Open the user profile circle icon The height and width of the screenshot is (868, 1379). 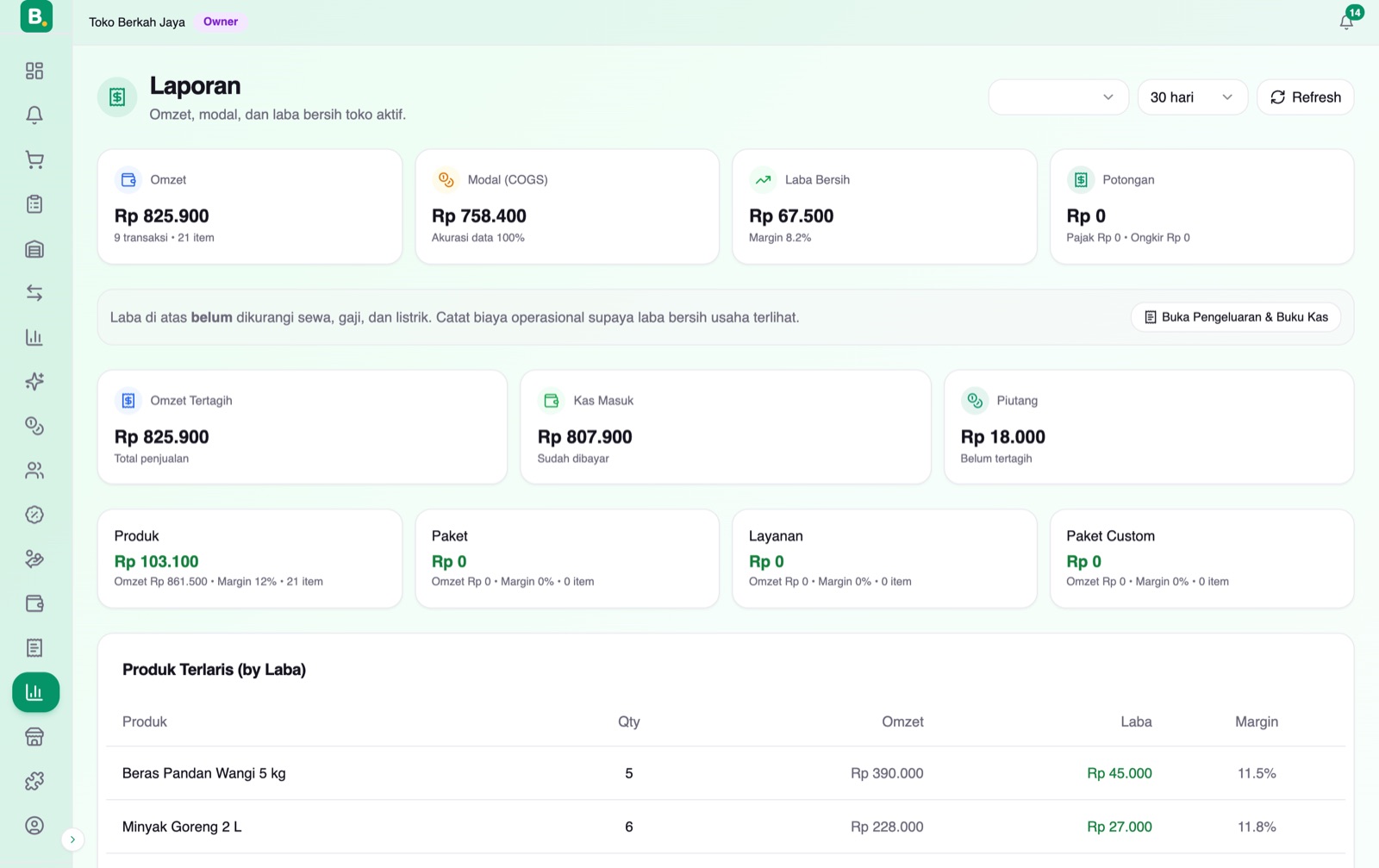click(34, 826)
